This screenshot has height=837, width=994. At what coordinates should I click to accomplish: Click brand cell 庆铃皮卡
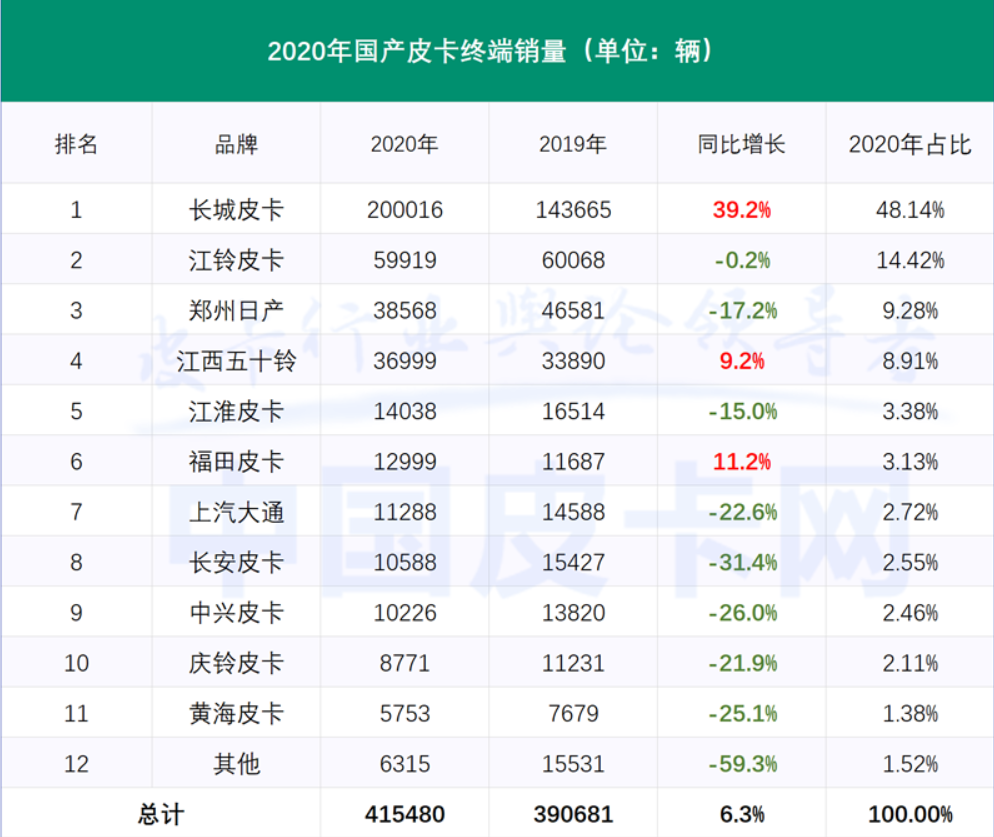click(236, 663)
